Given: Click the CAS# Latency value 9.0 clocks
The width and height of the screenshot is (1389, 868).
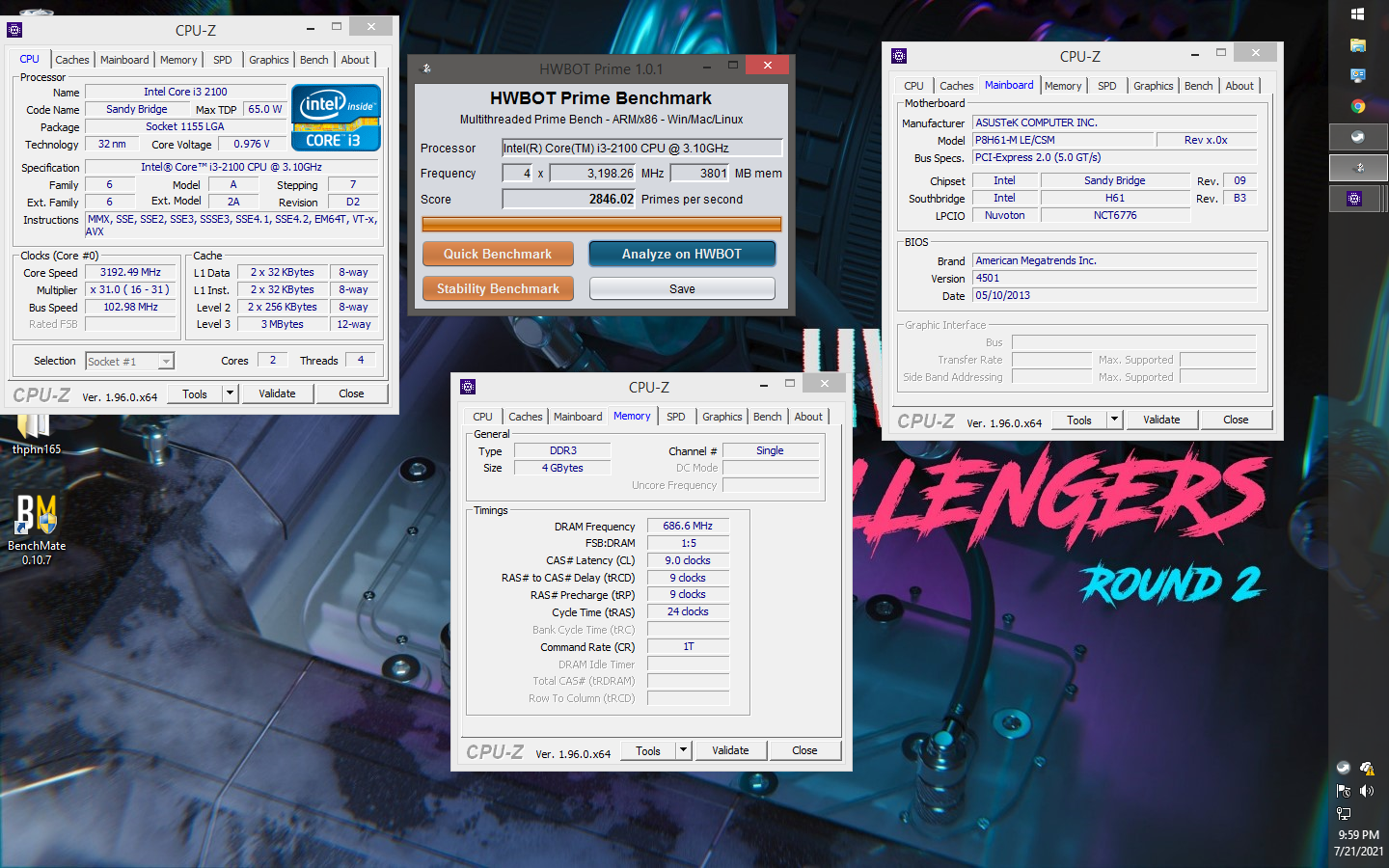Looking at the screenshot, I should click(688, 560).
